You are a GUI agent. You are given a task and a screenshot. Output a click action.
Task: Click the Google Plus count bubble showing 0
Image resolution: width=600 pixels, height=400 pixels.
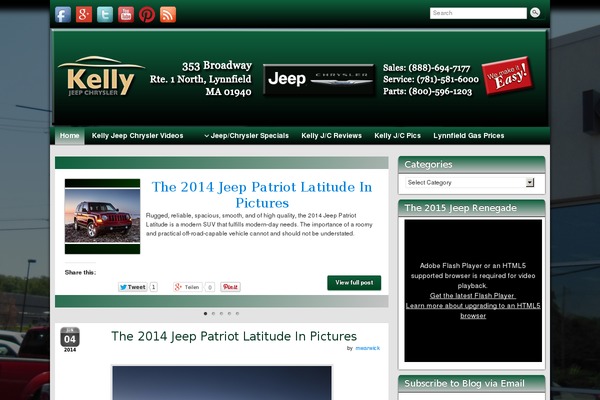210,287
